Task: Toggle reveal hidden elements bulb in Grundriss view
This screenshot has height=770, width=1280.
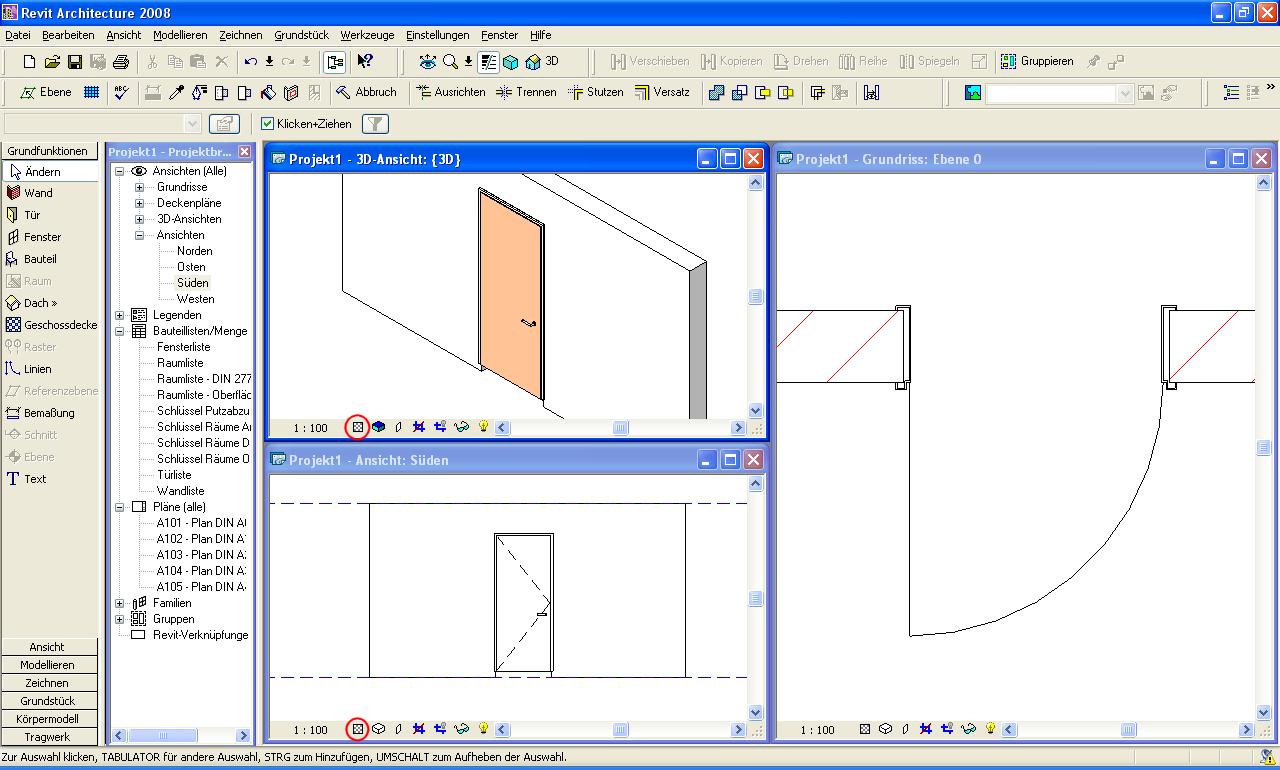Action: (991, 730)
